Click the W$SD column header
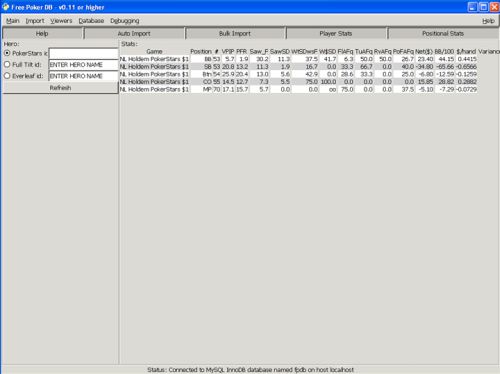 pyautogui.click(x=327, y=52)
